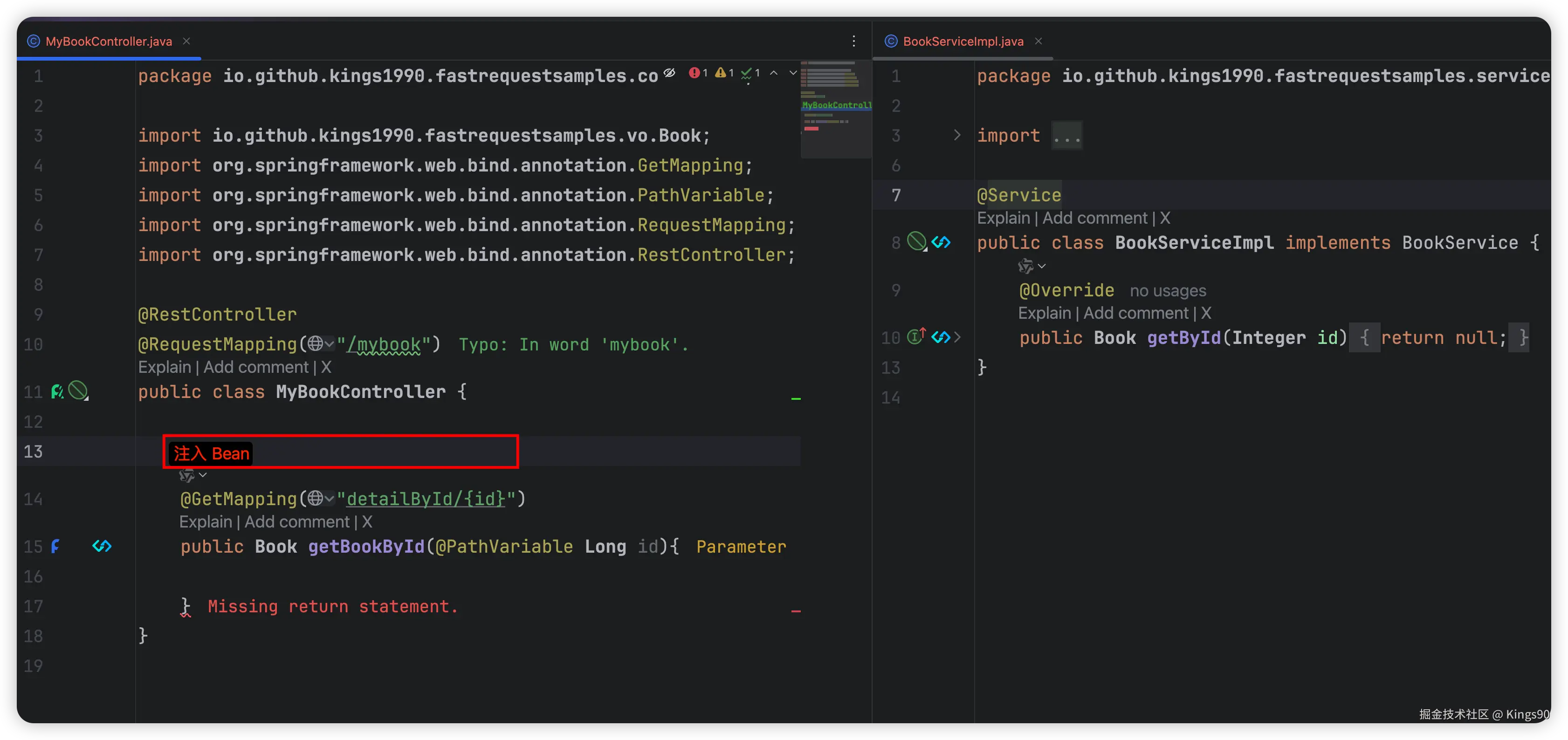Click implements-method gutter icon on line 10
Image resolution: width=1568 pixels, height=740 pixels.
point(916,336)
